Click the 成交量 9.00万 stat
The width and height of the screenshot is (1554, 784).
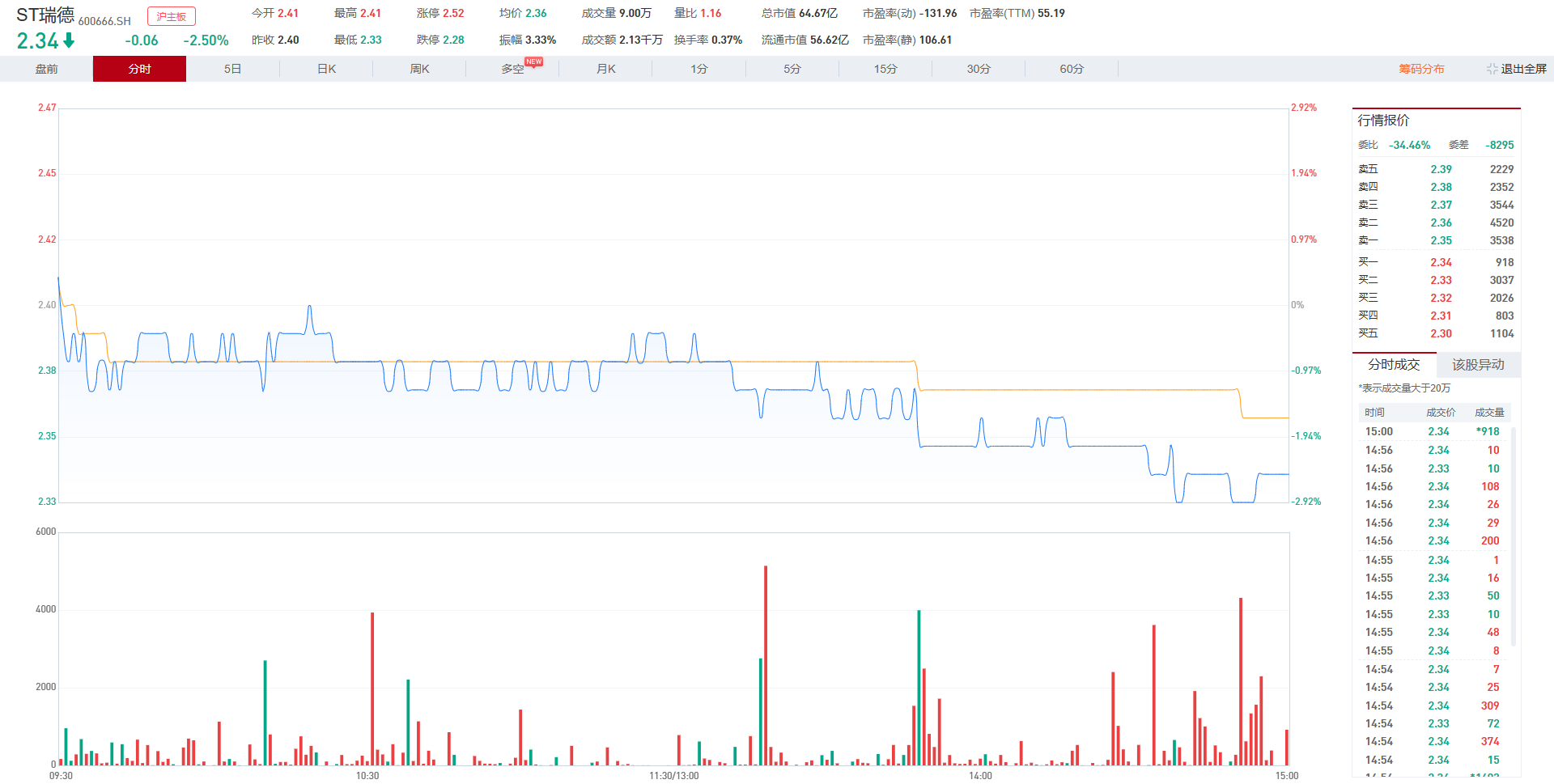click(616, 13)
